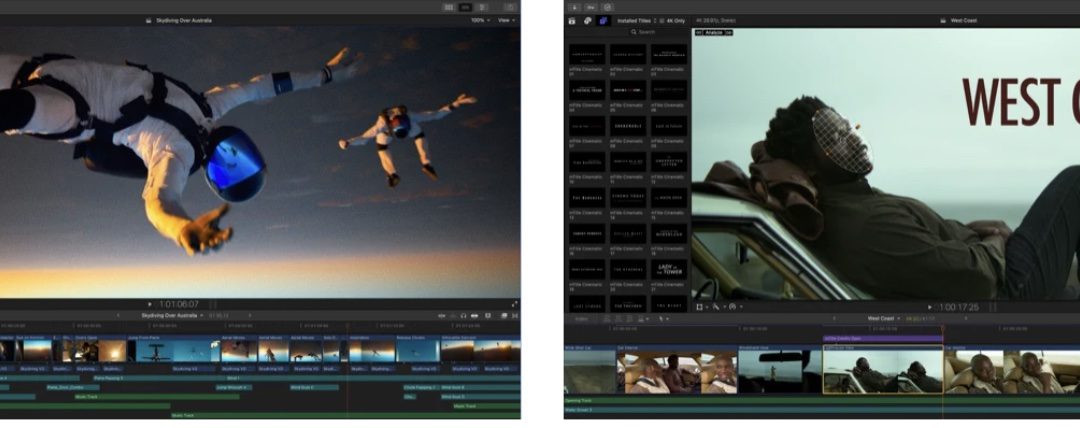Select the mTitle Cinematic 01 thumbnail
1080x428 pixels.
click(587, 54)
